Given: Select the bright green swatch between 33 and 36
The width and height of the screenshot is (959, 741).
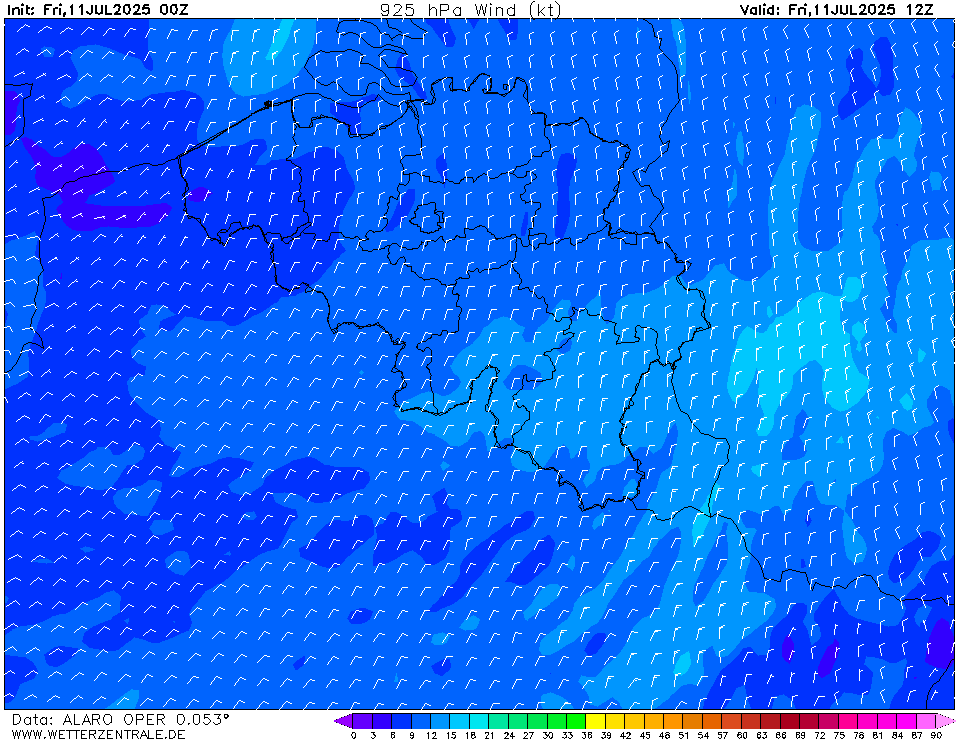Looking at the screenshot, I should [x=577, y=721].
